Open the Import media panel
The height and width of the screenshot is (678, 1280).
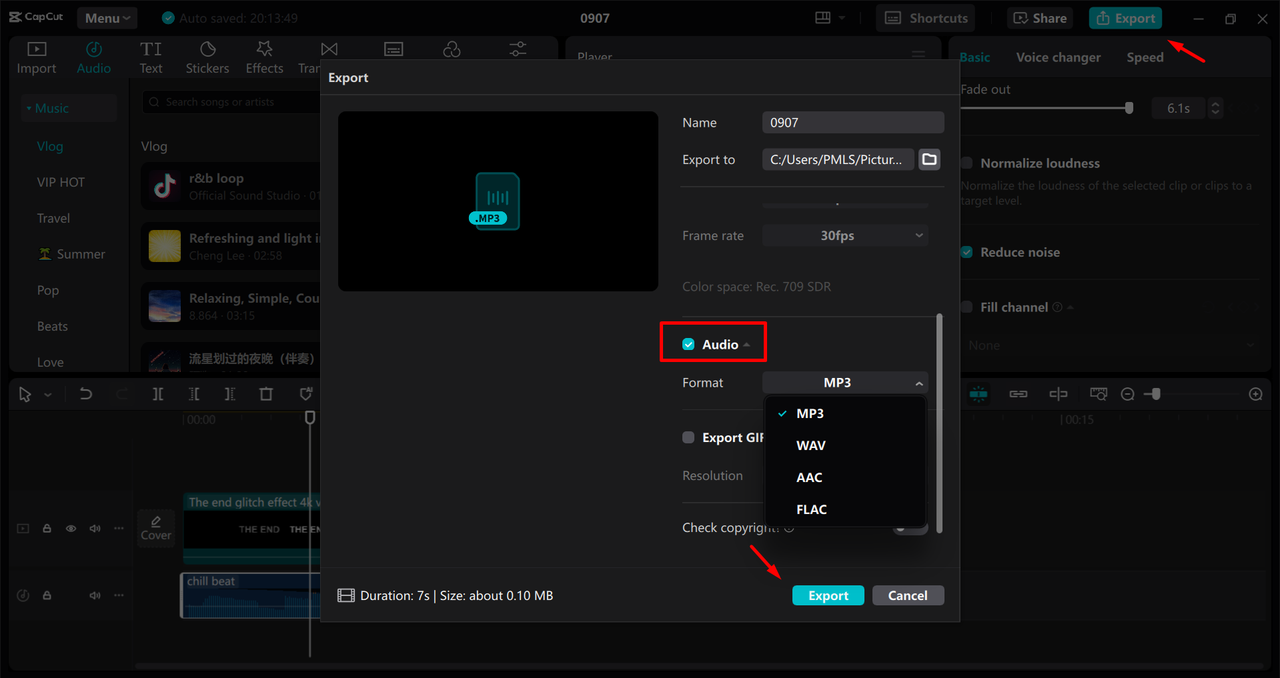(36, 57)
